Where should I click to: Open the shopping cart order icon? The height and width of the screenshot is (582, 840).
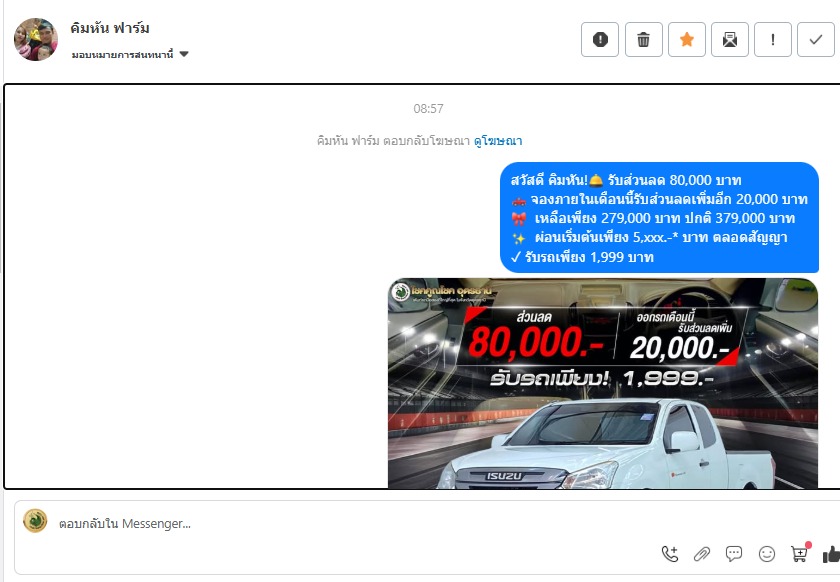(799, 554)
